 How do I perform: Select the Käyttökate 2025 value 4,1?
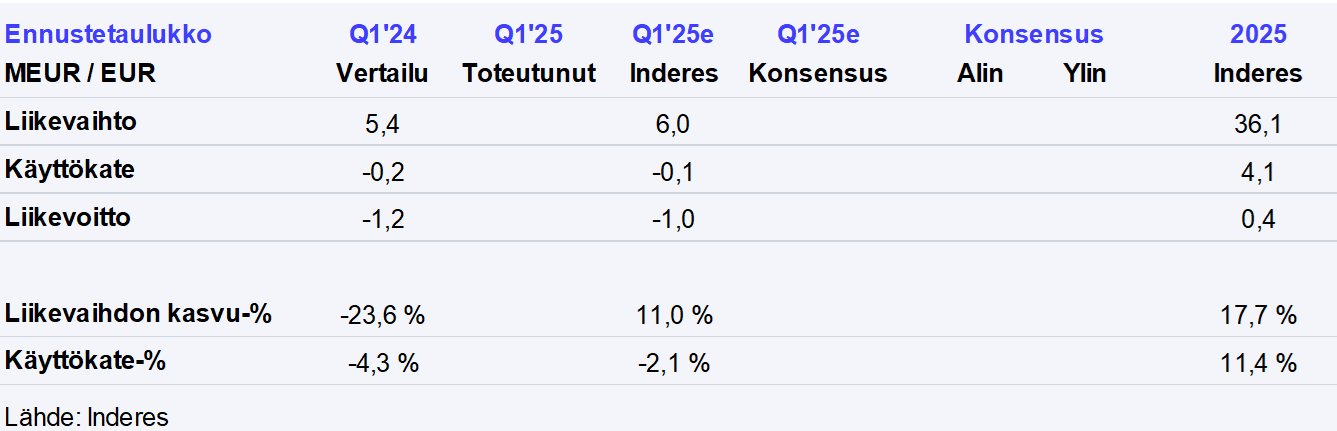(1257, 172)
